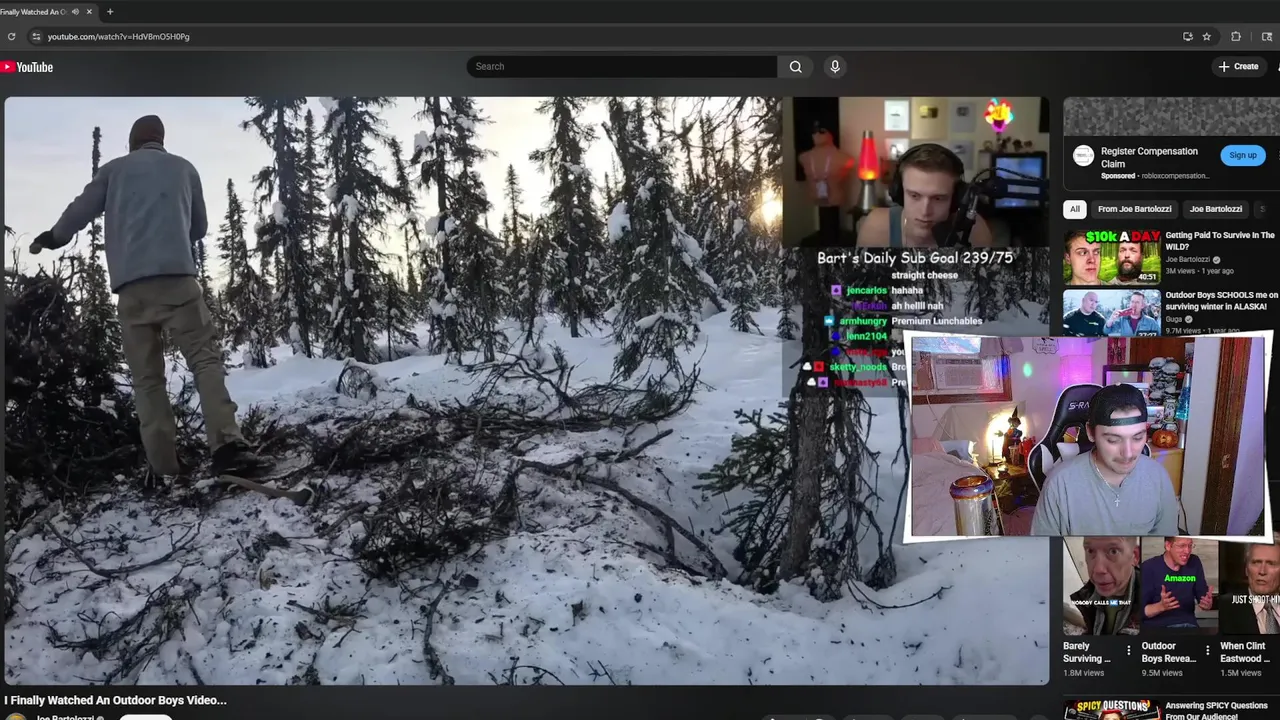Click the Premium Lunchables chat message

(937, 321)
